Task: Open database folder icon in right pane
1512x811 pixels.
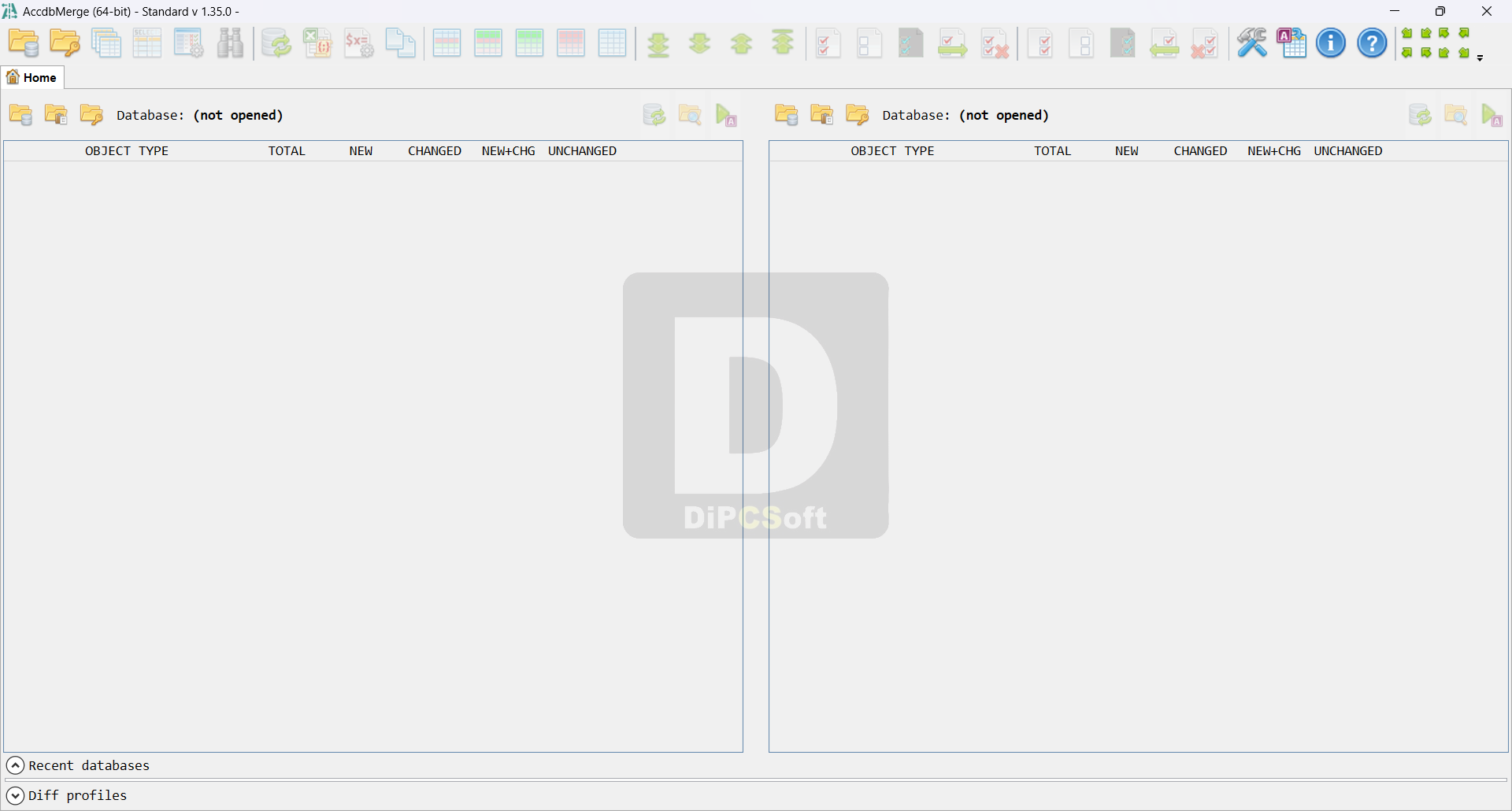Action: coord(786,115)
